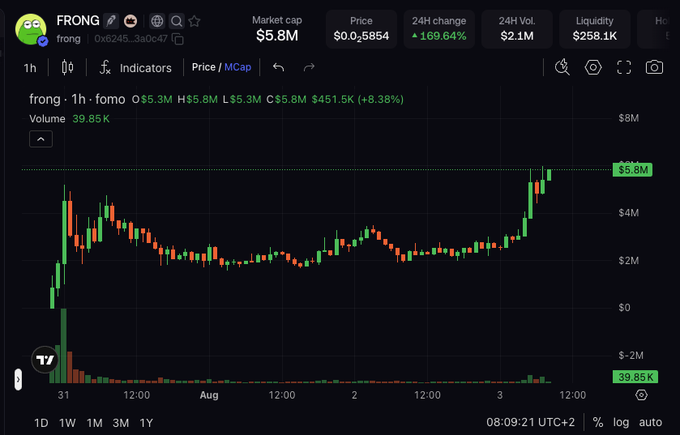Expand the left side panel arrow
Screen dimensions: 680x435
[18, 379]
